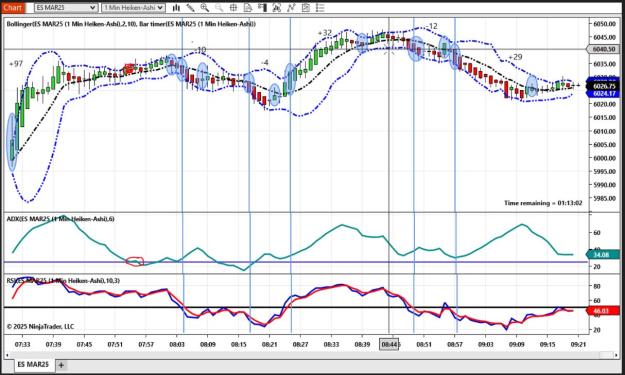Click the 6026.75 current price marker
Viewport: 625px width, 375px height.
(603, 86)
